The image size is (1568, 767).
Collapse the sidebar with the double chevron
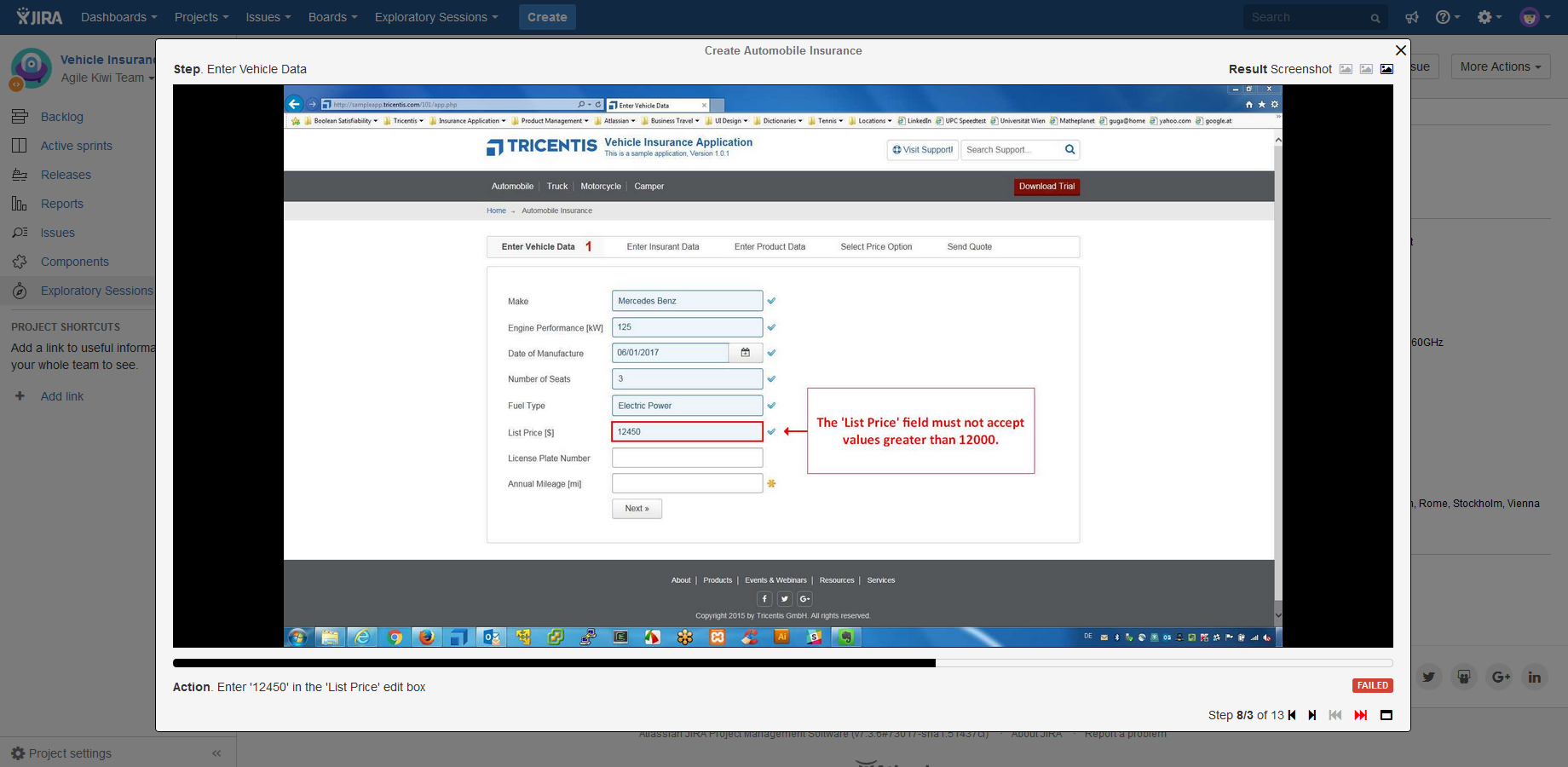(216, 753)
